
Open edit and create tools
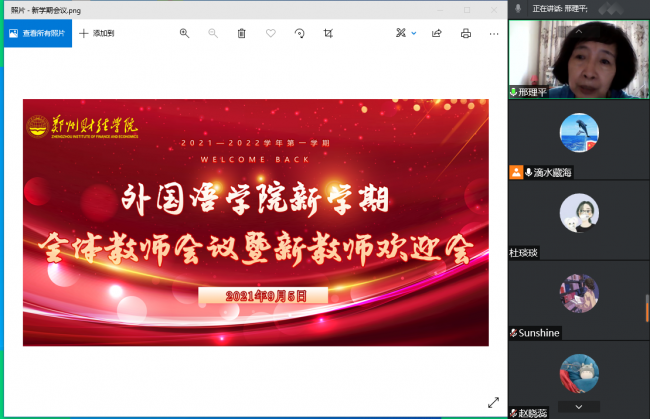tap(401, 33)
